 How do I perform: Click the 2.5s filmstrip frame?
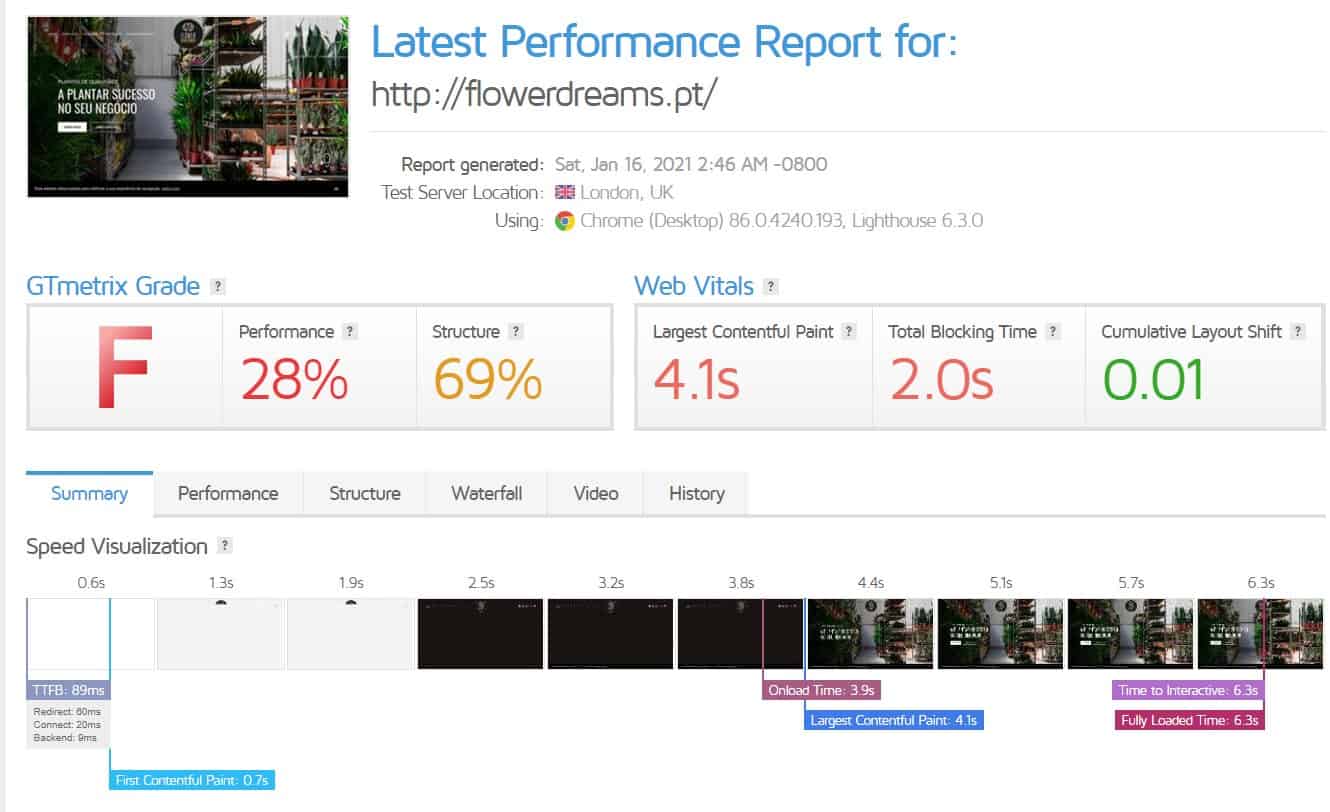(x=481, y=634)
